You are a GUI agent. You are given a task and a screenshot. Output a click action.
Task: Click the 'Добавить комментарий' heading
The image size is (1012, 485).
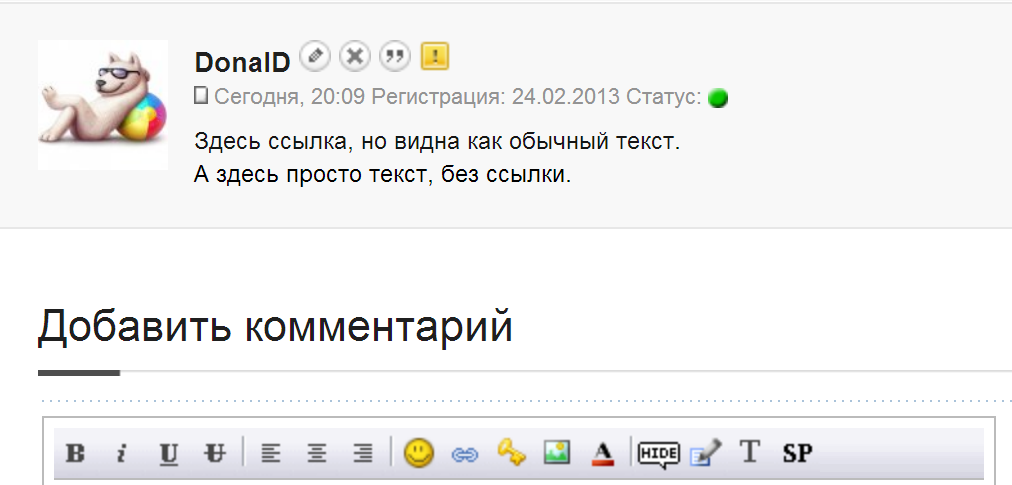click(275, 327)
